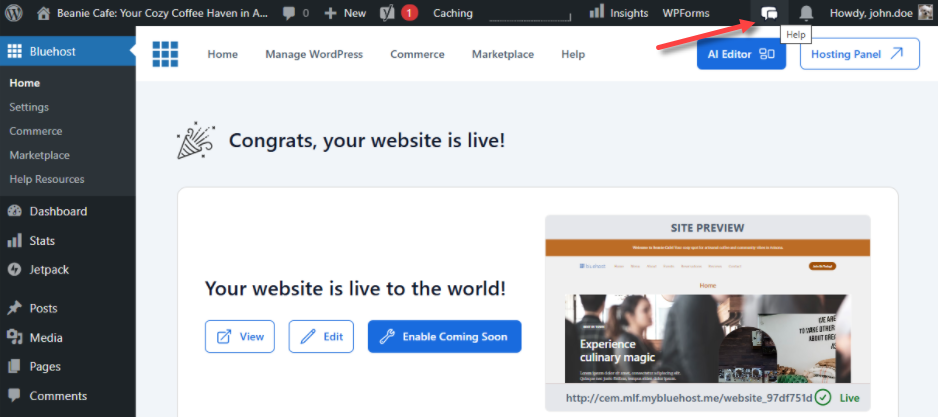Open the Marketplace top navigation tab
Image resolution: width=938 pixels, height=417 pixels.
pos(503,54)
